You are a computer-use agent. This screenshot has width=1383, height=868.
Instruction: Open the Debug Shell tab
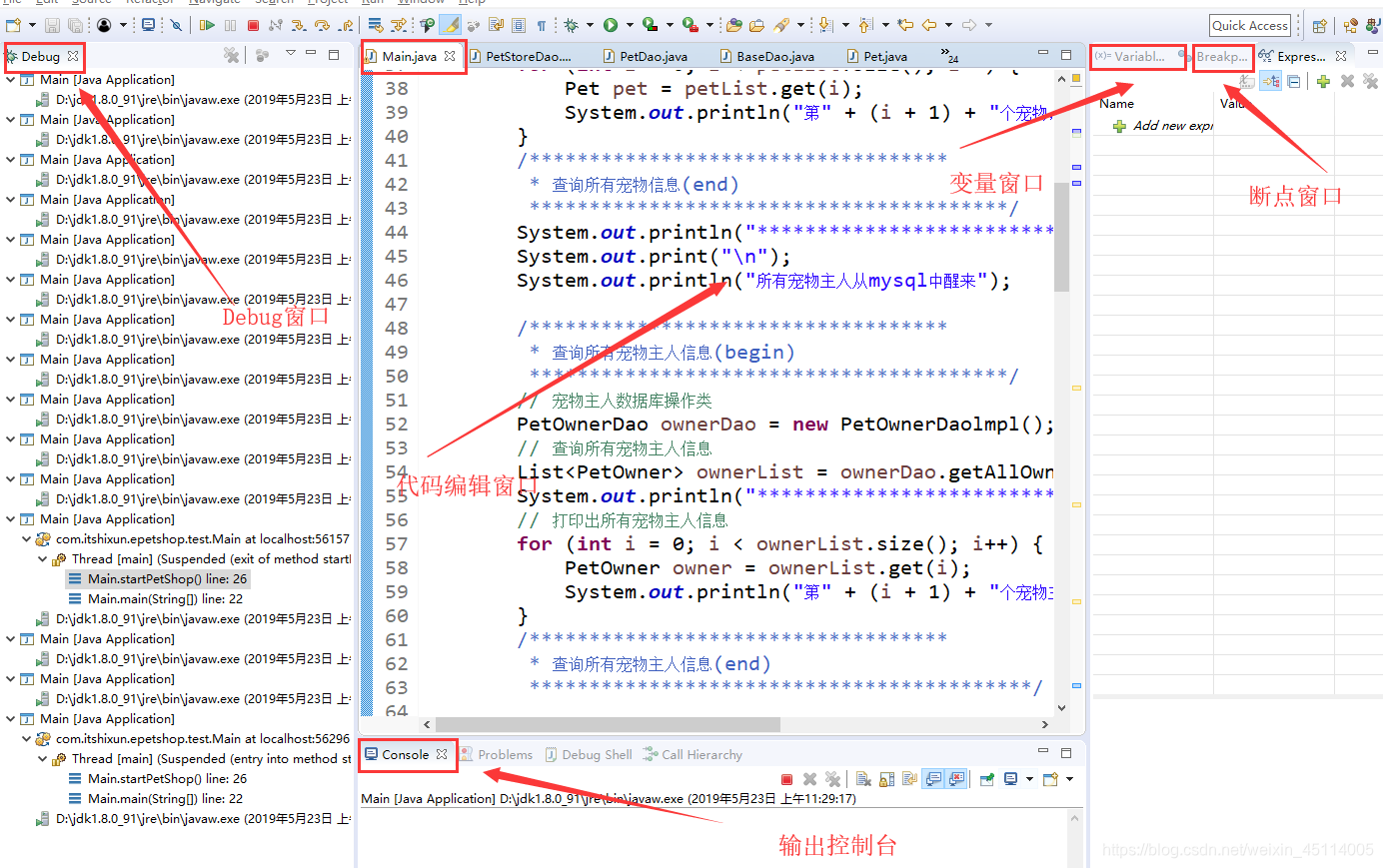point(590,755)
